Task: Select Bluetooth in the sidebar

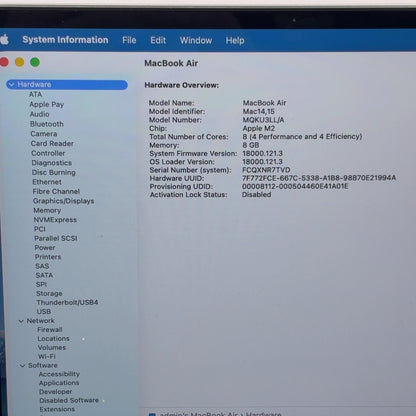Action: 47,124
